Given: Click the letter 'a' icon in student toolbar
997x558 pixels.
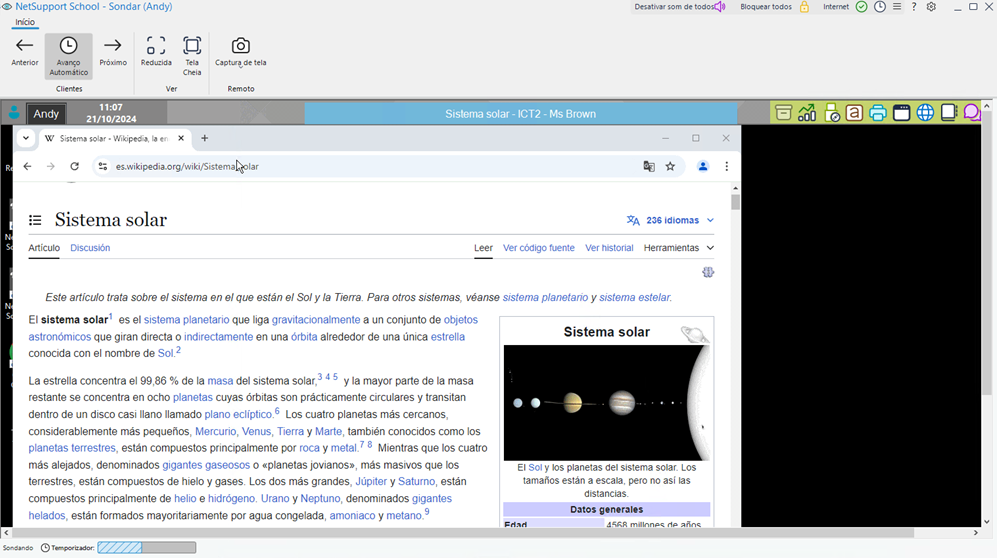Looking at the screenshot, I should [x=855, y=113].
